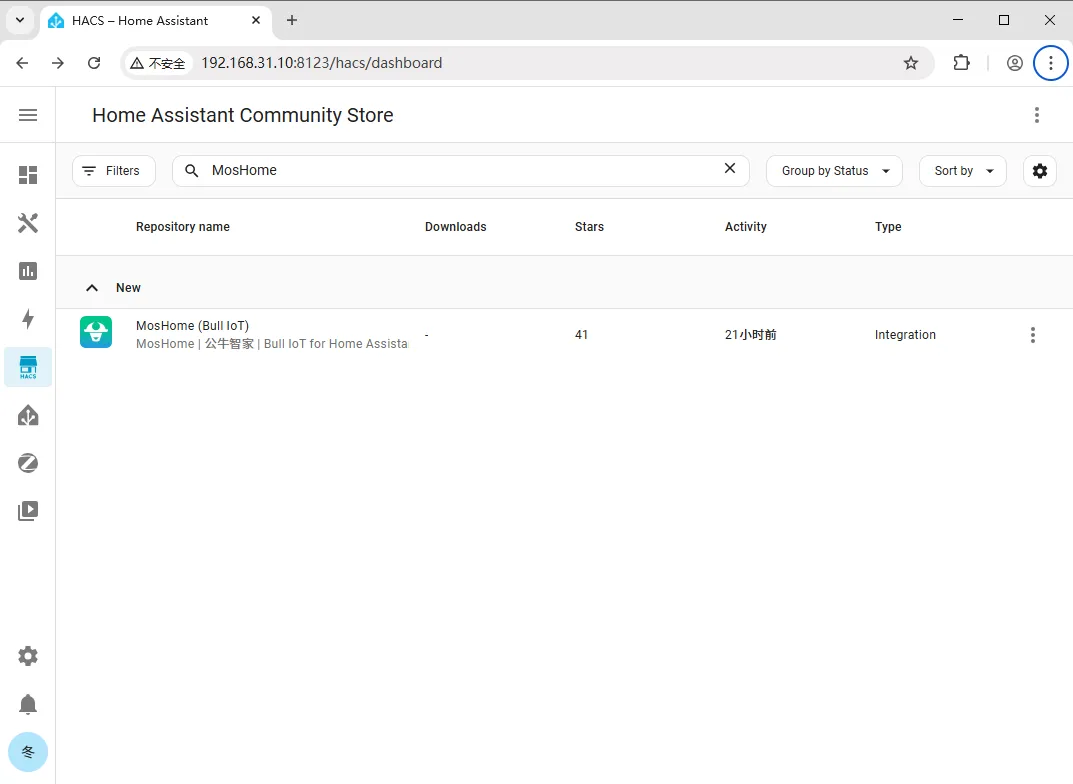Minimize the browser window
This screenshot has height=784, width=1073.
958,21
